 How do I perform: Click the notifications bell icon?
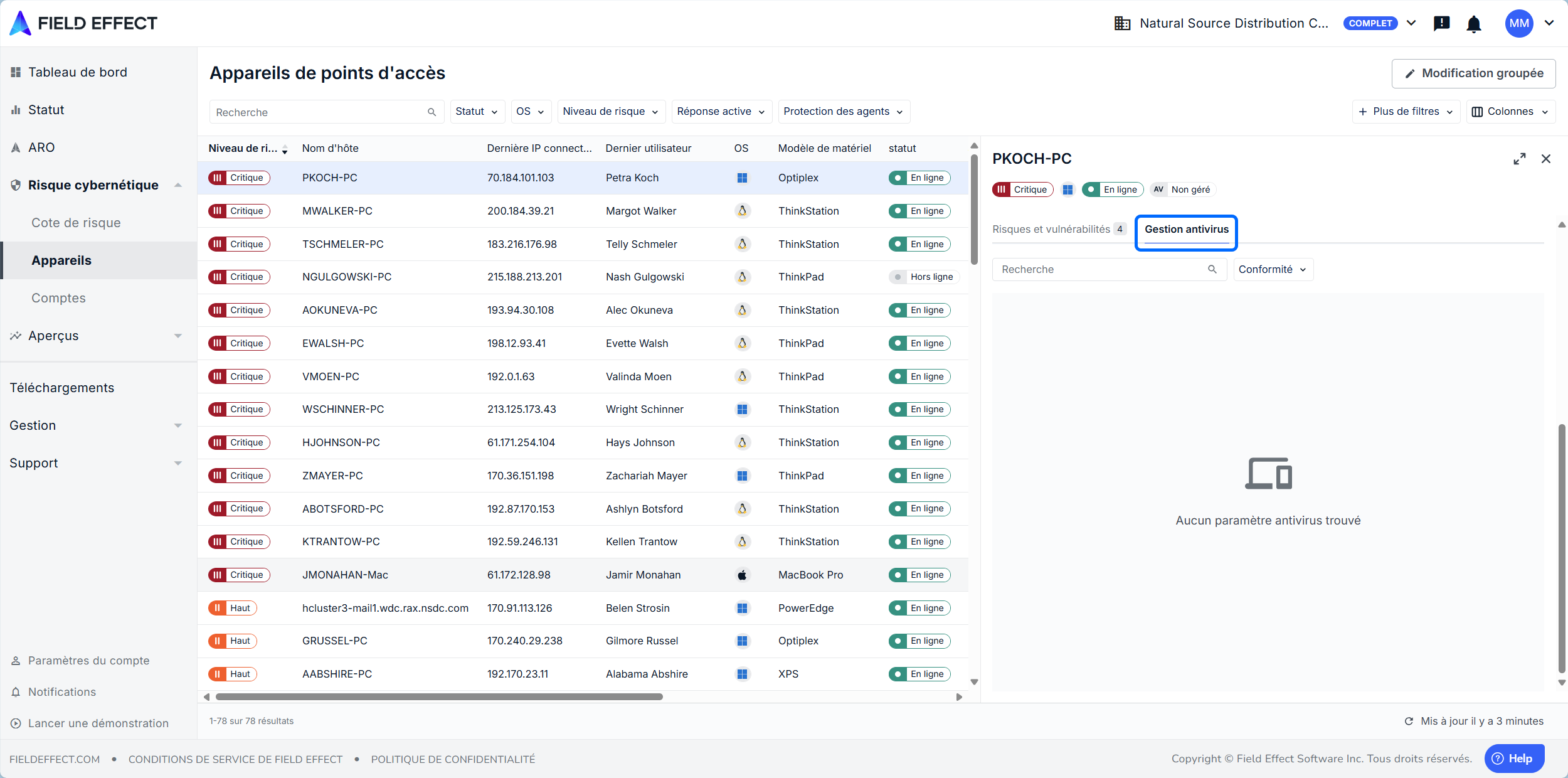click(x=1474, y=24)
